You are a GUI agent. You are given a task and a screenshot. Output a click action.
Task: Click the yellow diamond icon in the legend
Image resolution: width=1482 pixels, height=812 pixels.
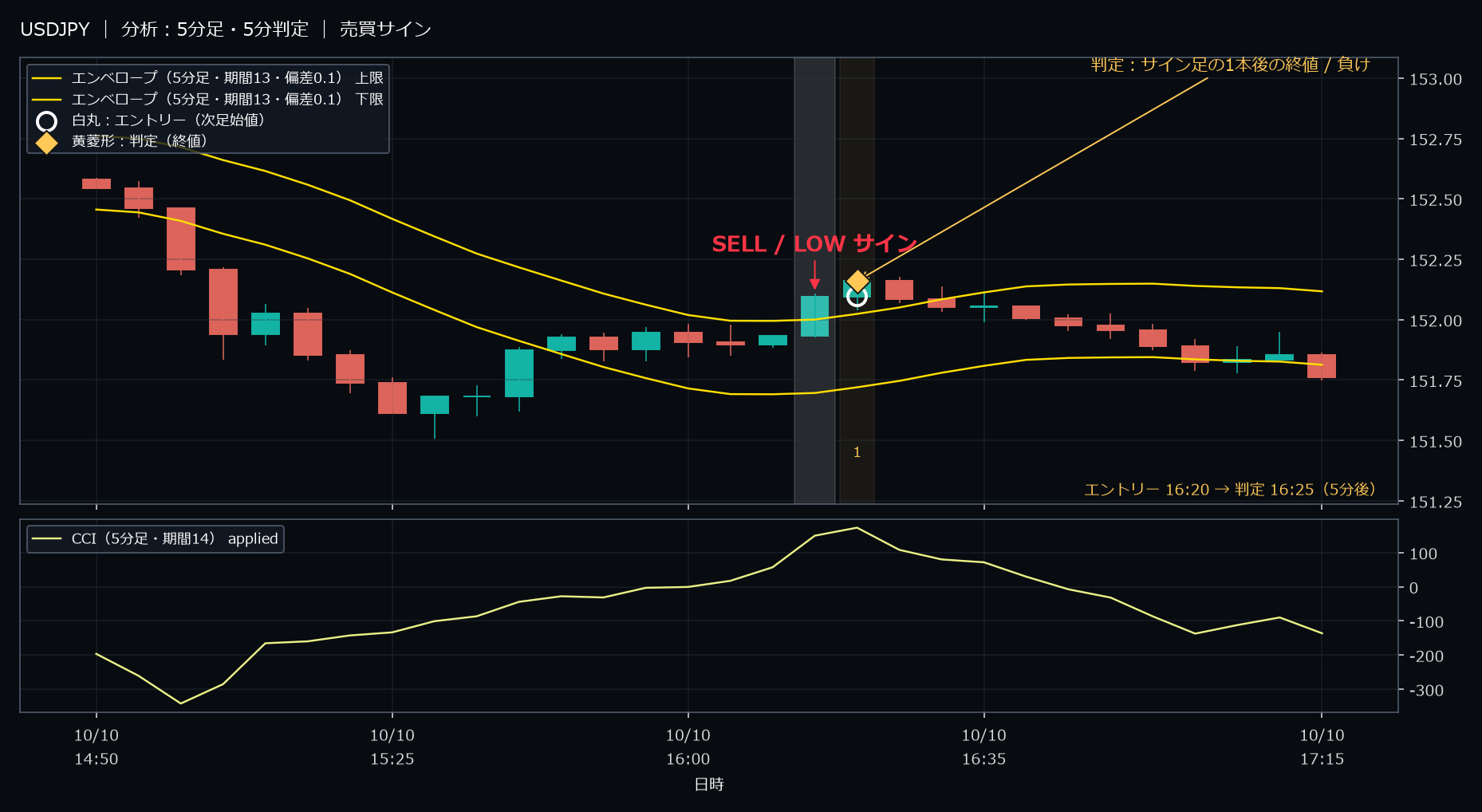click(x=47, y=143)
